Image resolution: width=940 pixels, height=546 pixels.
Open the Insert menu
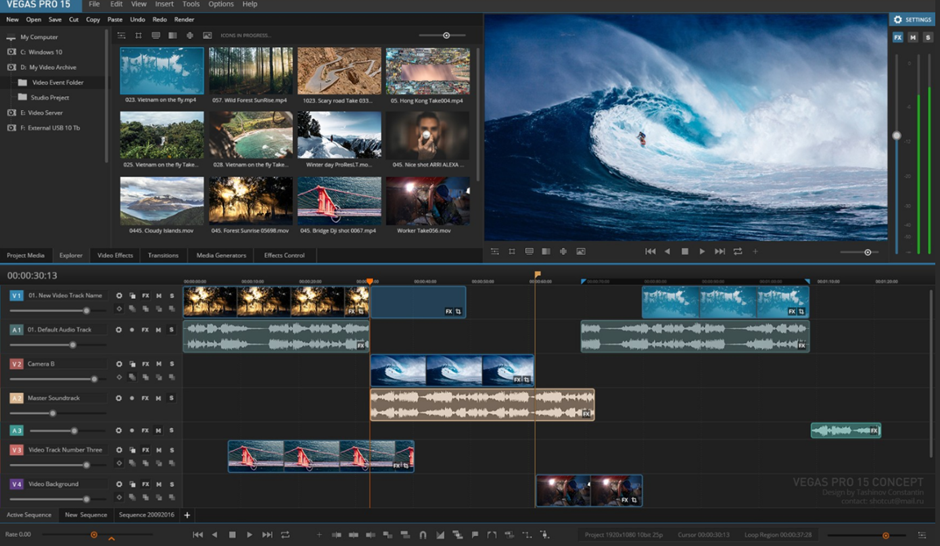pyautogui.click(x=163, y=5)
